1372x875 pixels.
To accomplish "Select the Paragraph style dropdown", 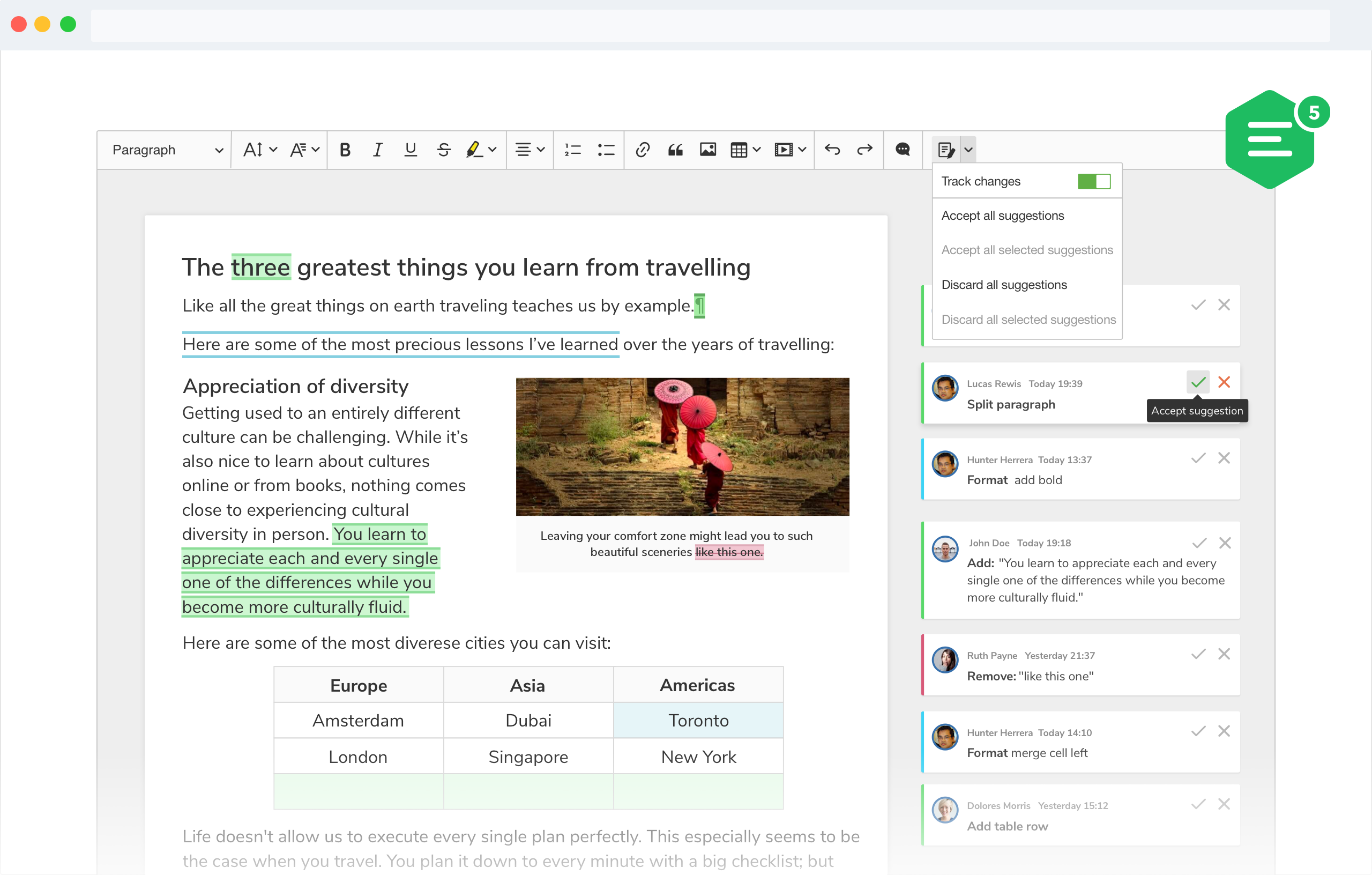I will pos(165,148).
